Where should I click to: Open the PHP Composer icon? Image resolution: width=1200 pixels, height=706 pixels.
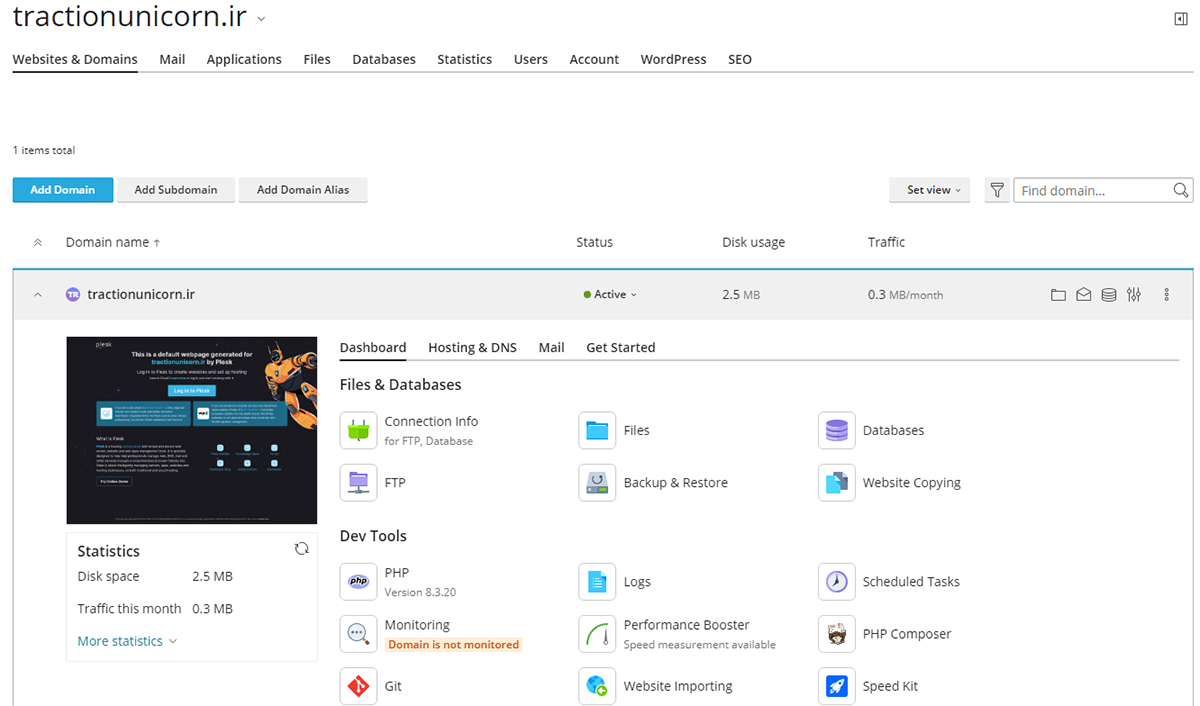[836, 634]
